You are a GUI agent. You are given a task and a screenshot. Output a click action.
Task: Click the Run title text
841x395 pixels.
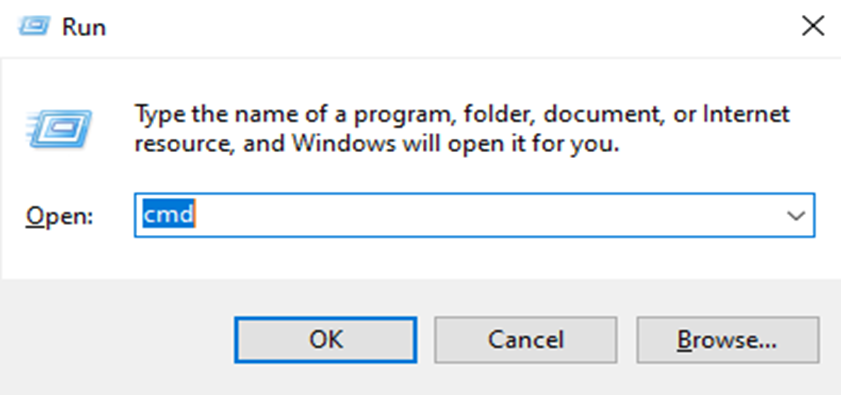(84, 27)
